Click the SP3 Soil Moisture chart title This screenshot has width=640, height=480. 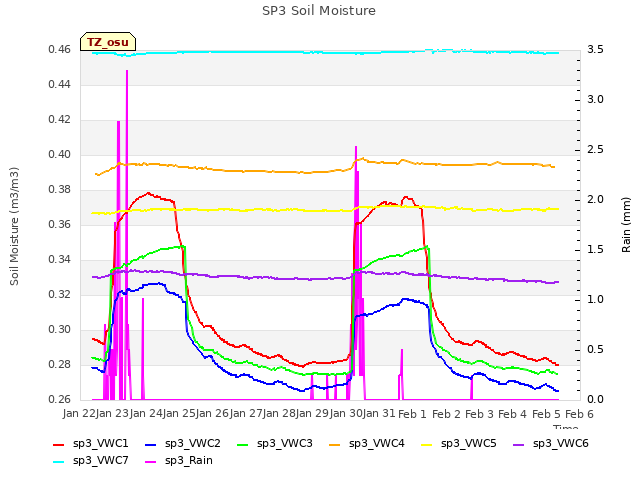319,11
